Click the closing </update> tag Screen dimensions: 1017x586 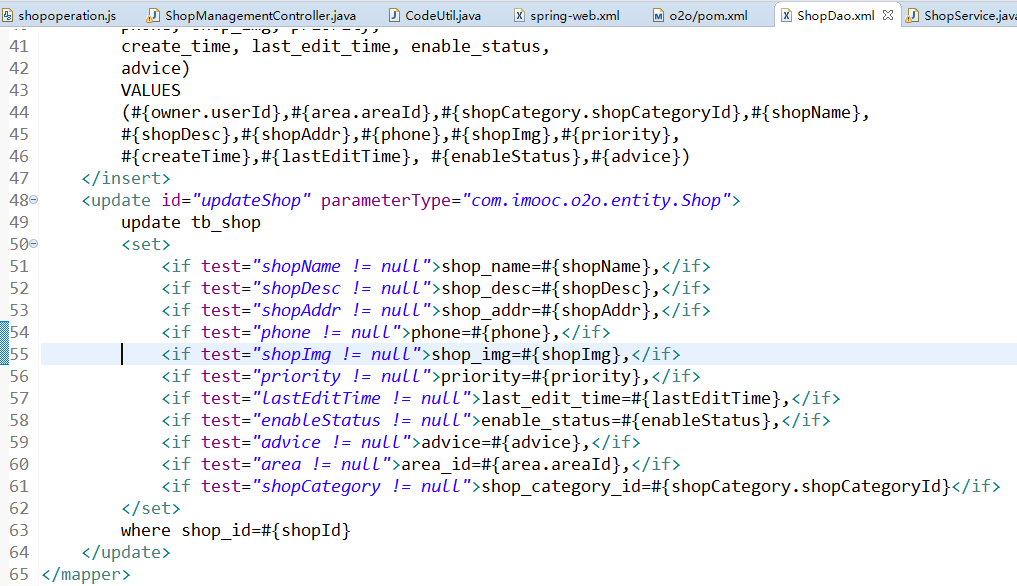(126, 552)
